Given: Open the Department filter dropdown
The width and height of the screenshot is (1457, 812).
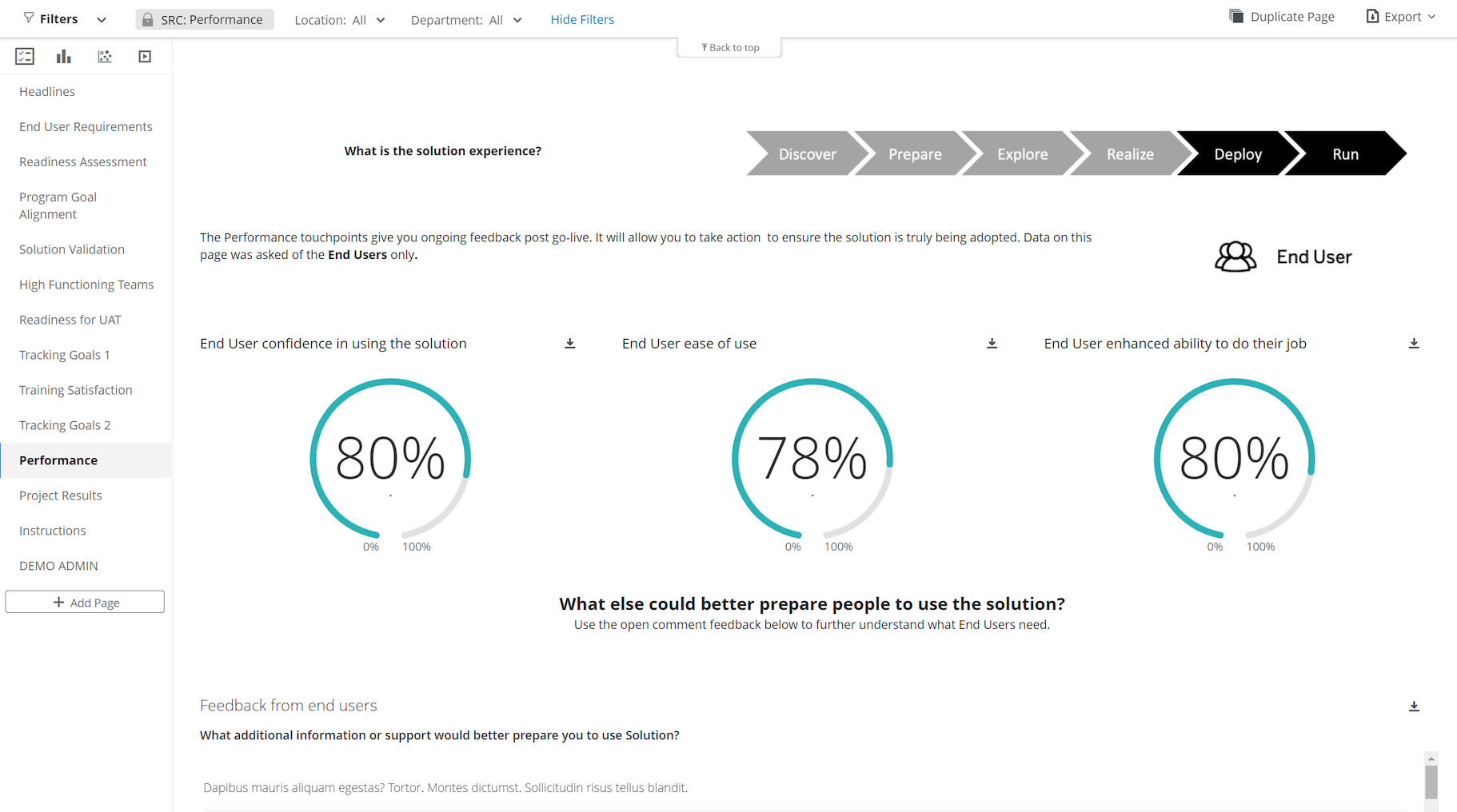Looking at the screenshot, I should (x=466, y=20).
